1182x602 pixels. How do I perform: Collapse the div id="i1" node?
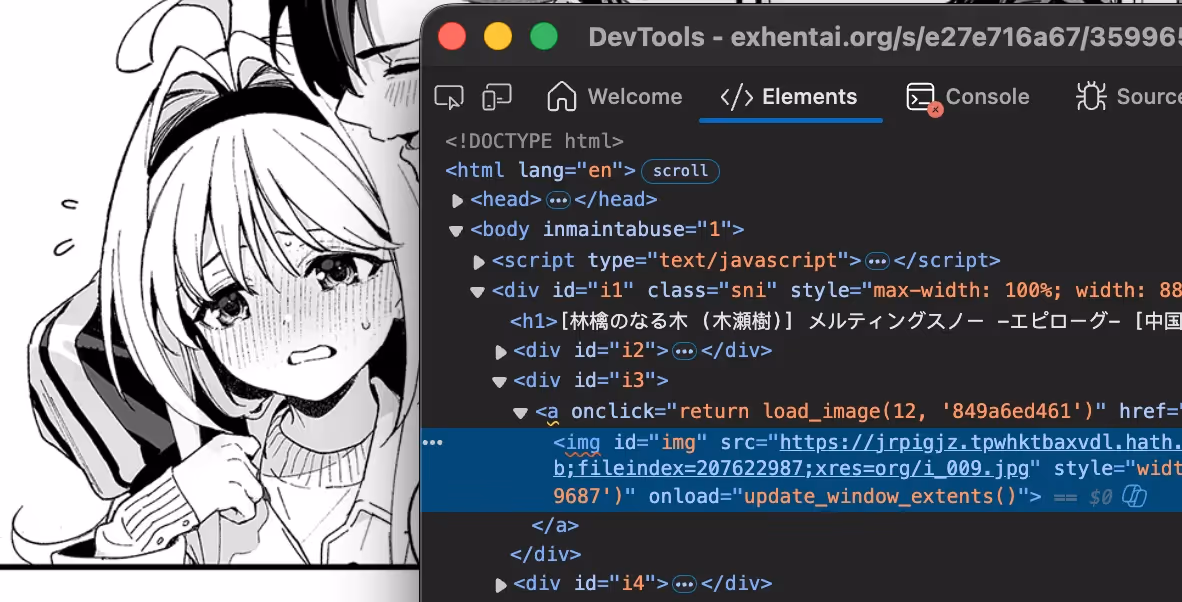point(478,291)
